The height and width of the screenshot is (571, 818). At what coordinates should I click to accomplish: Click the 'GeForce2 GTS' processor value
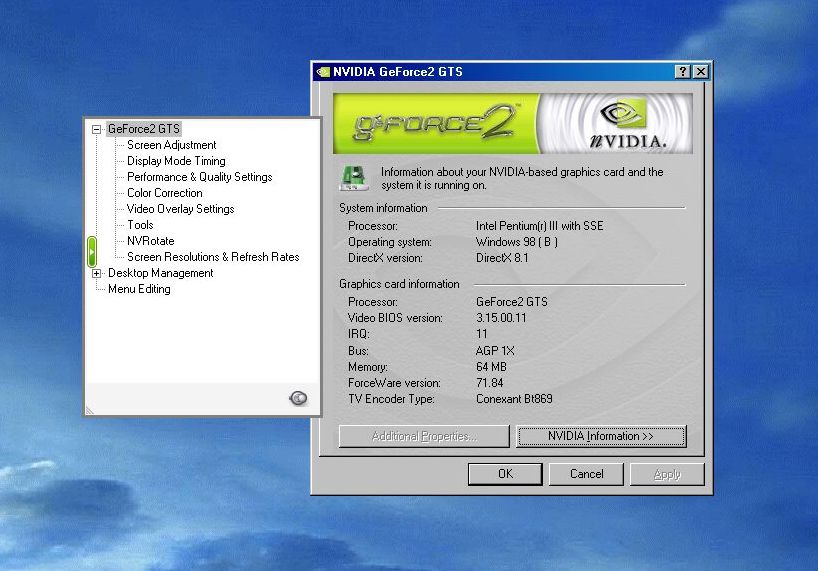[x=512, y=302]
